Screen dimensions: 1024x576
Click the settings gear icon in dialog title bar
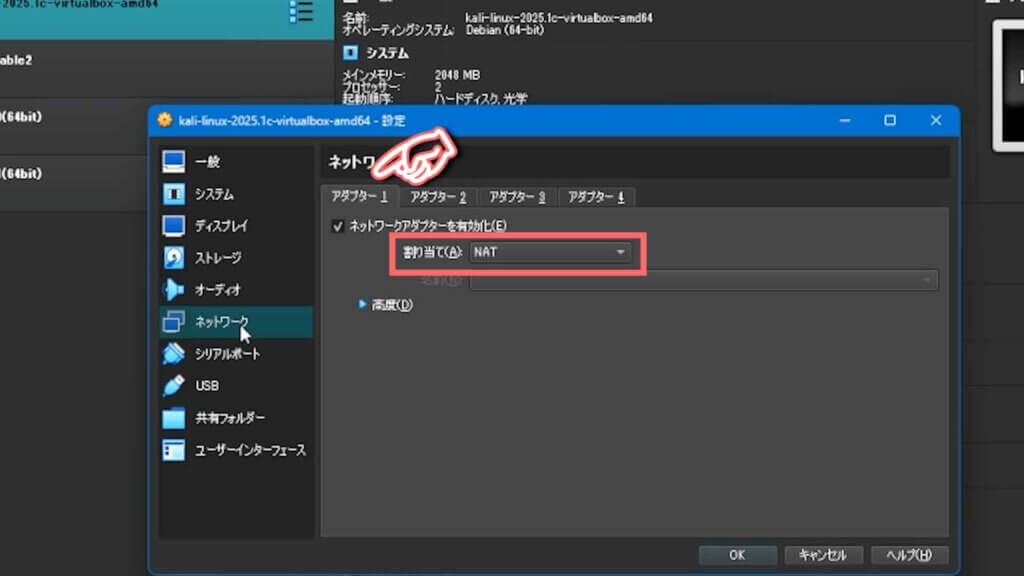click(165, 120)
